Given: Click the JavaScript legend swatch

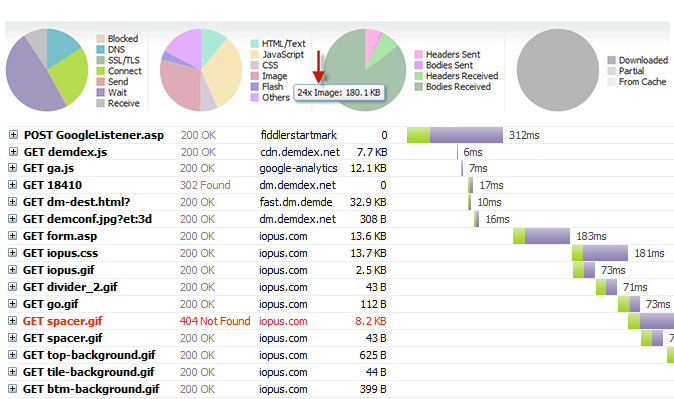Looking at the screenshot, I should pos(254,54).
